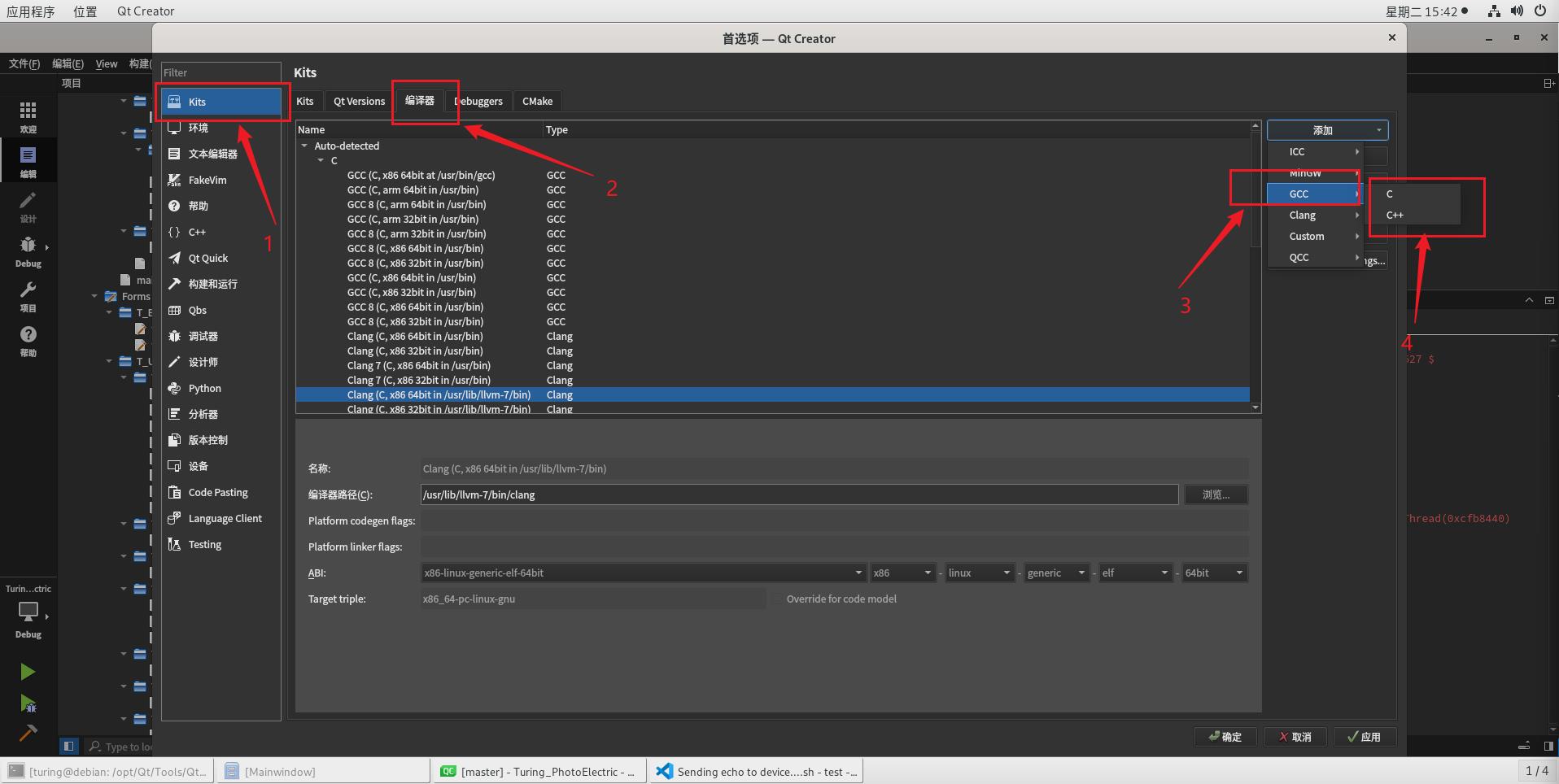Viewport: 1559px width, 784px height.
Task: Open the Qbs settings category
Action: [x=221, y=310]
